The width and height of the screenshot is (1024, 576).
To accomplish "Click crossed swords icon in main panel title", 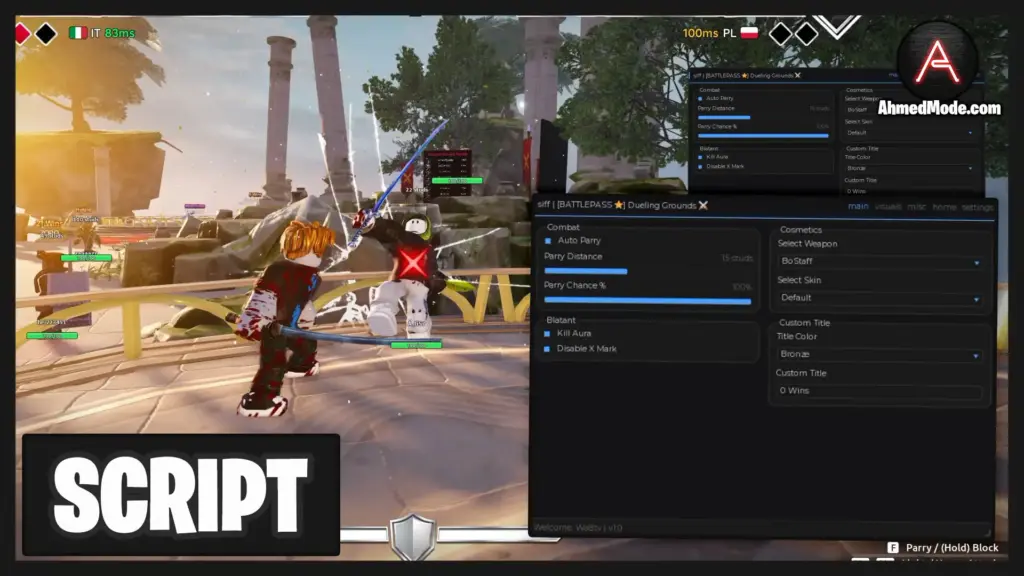I will click(703, 205).
